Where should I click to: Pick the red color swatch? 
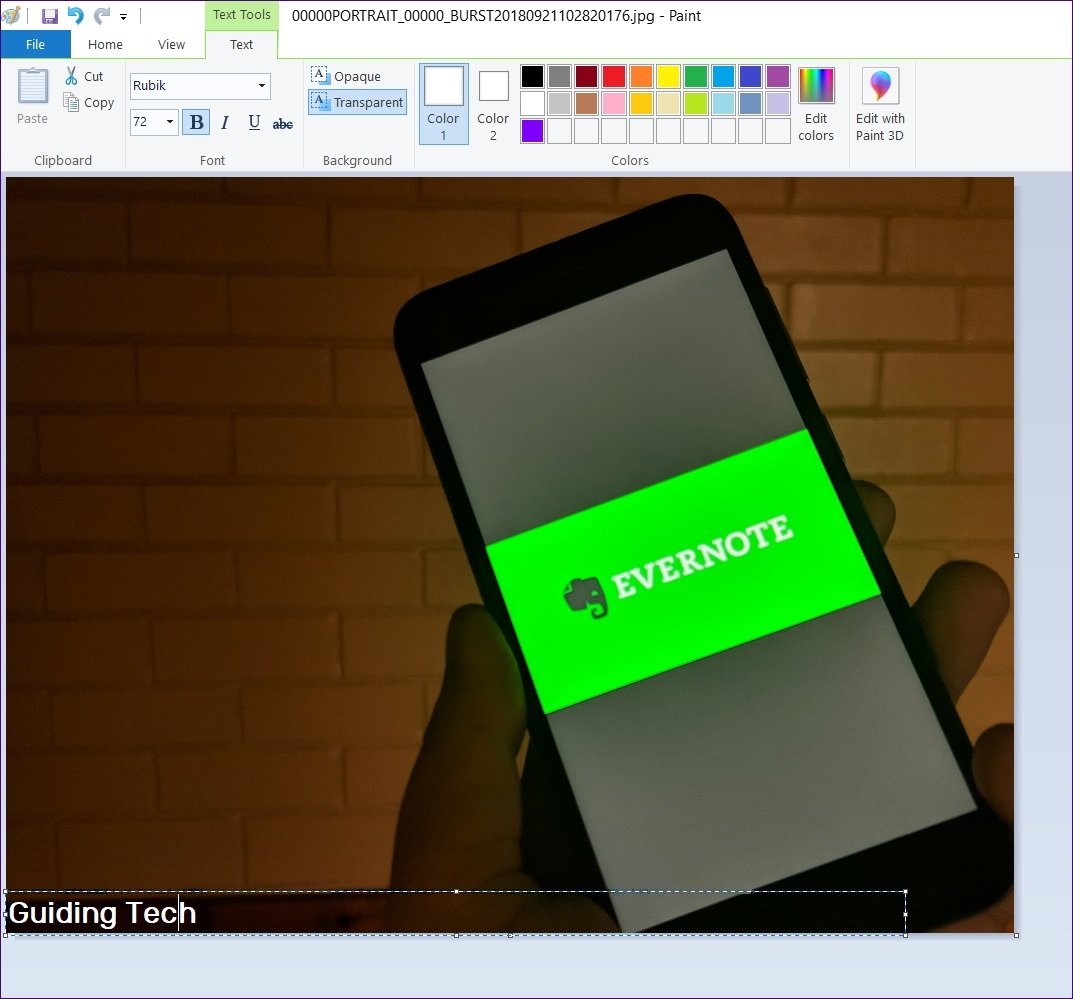pyautogui.click(x=613, y=76)
